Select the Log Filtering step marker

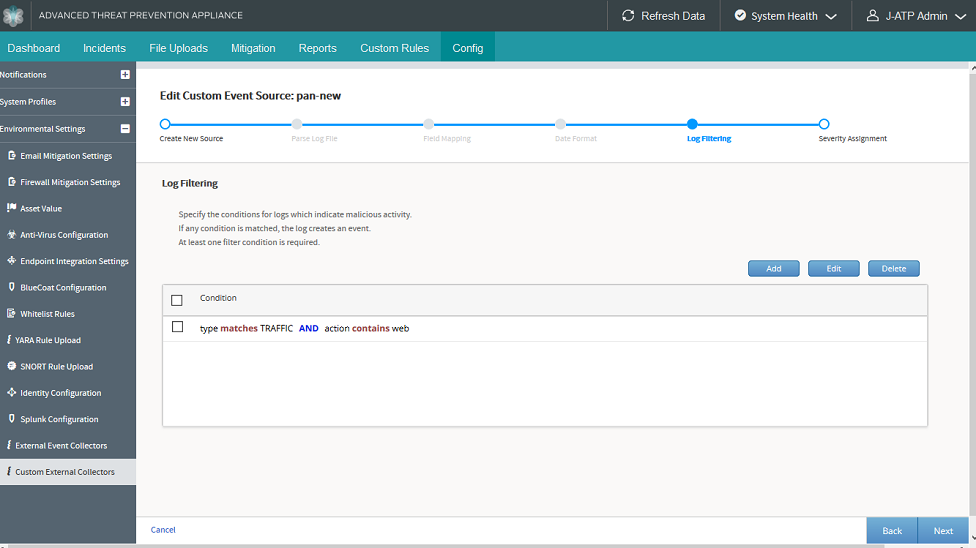pyautogui.click(x=692, y=124)
